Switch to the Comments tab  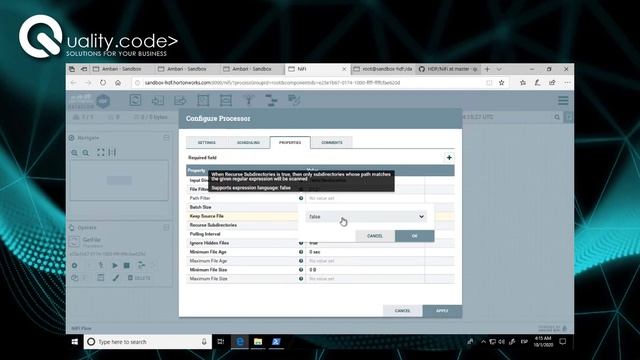(x=332, y=142)
